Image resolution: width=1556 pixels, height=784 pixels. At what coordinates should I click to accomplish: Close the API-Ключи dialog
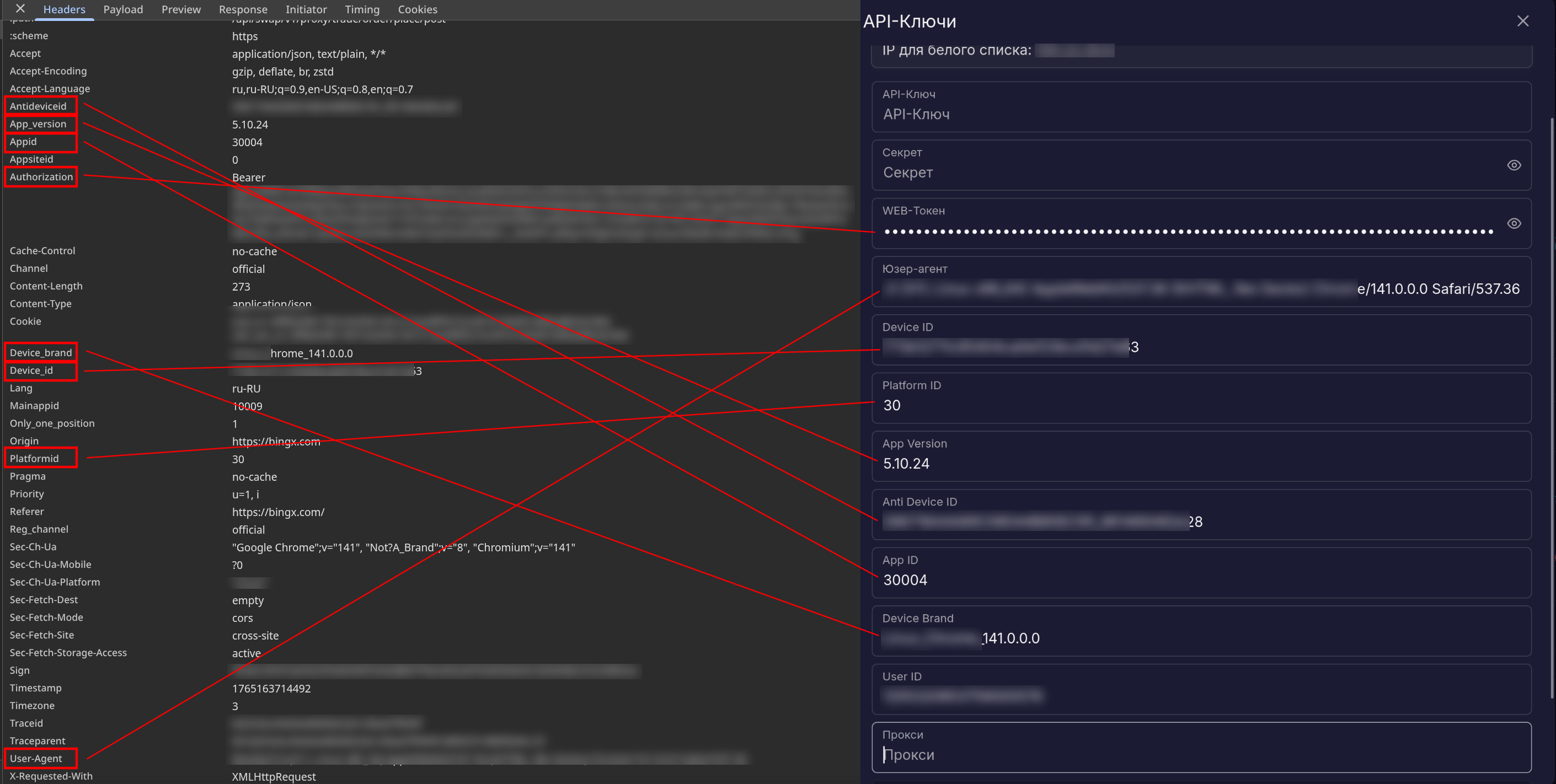click(x=1522, y=21)
